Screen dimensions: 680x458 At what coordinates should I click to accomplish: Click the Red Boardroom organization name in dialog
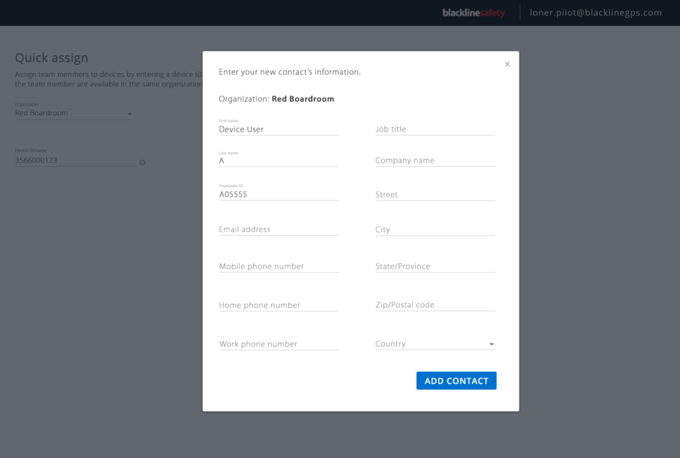[x=303, y=99]
